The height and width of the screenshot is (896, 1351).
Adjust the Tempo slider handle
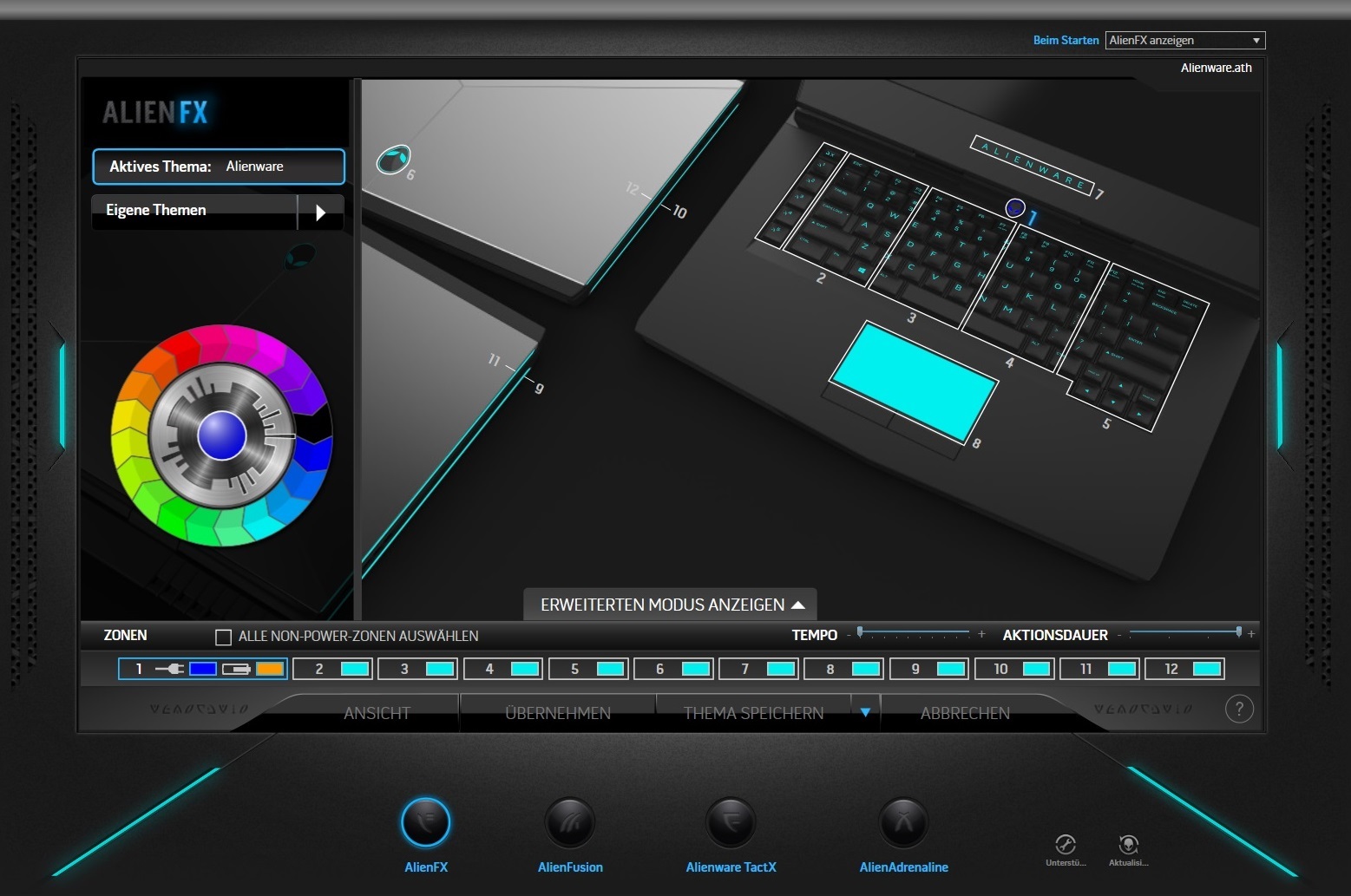(860, 632)
